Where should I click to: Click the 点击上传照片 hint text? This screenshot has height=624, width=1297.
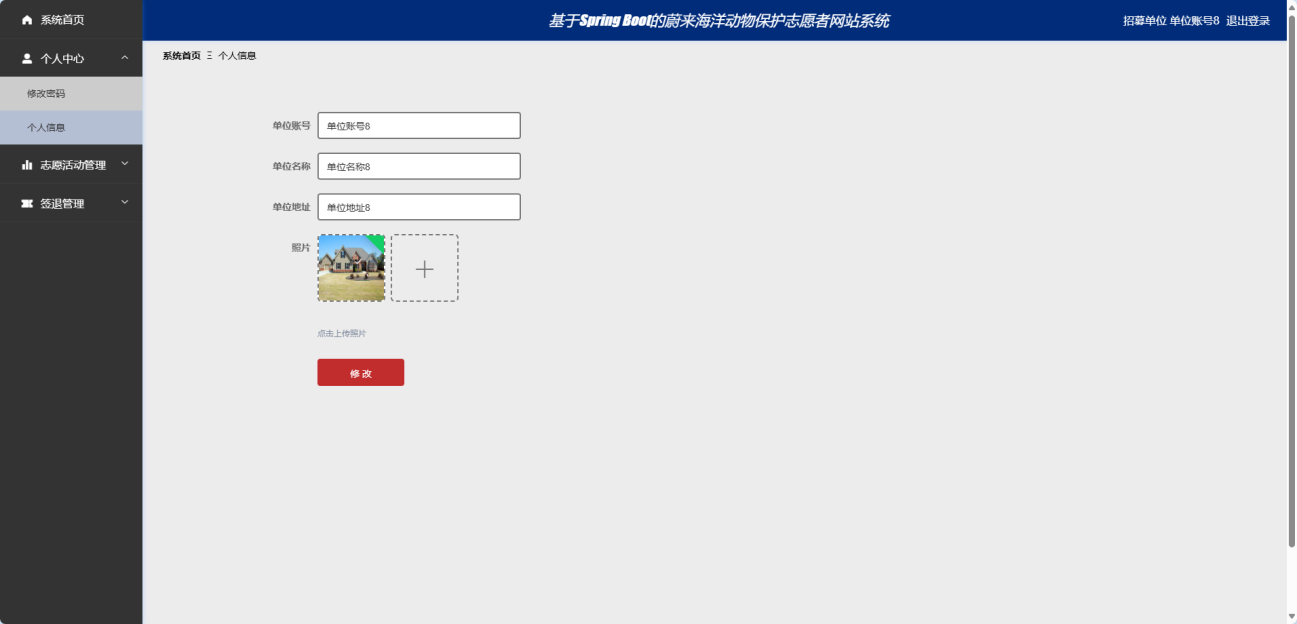pos(341,333)
